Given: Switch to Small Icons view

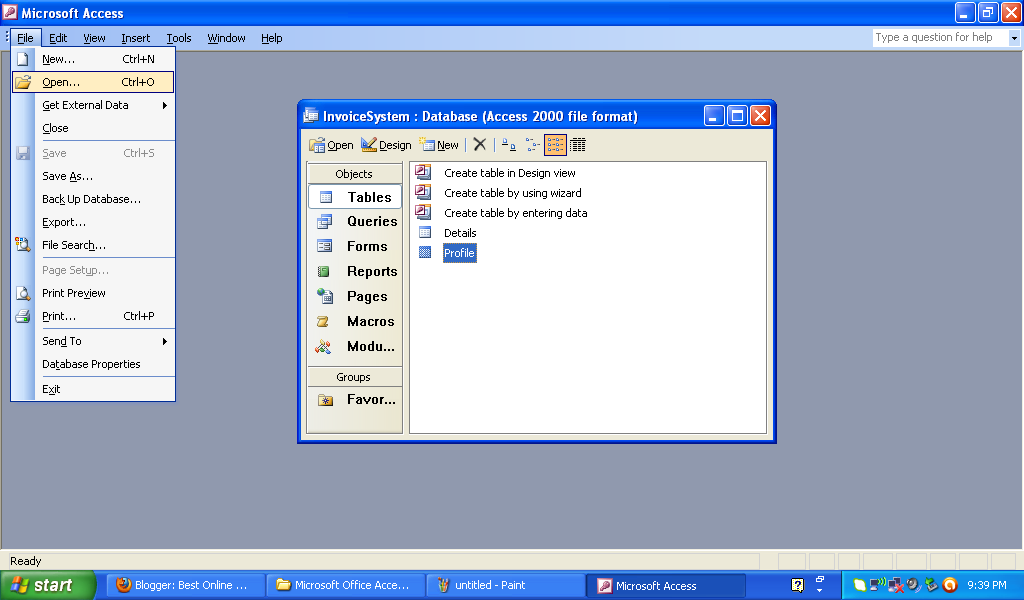Looking at the screenshot, I should (532, 145).
